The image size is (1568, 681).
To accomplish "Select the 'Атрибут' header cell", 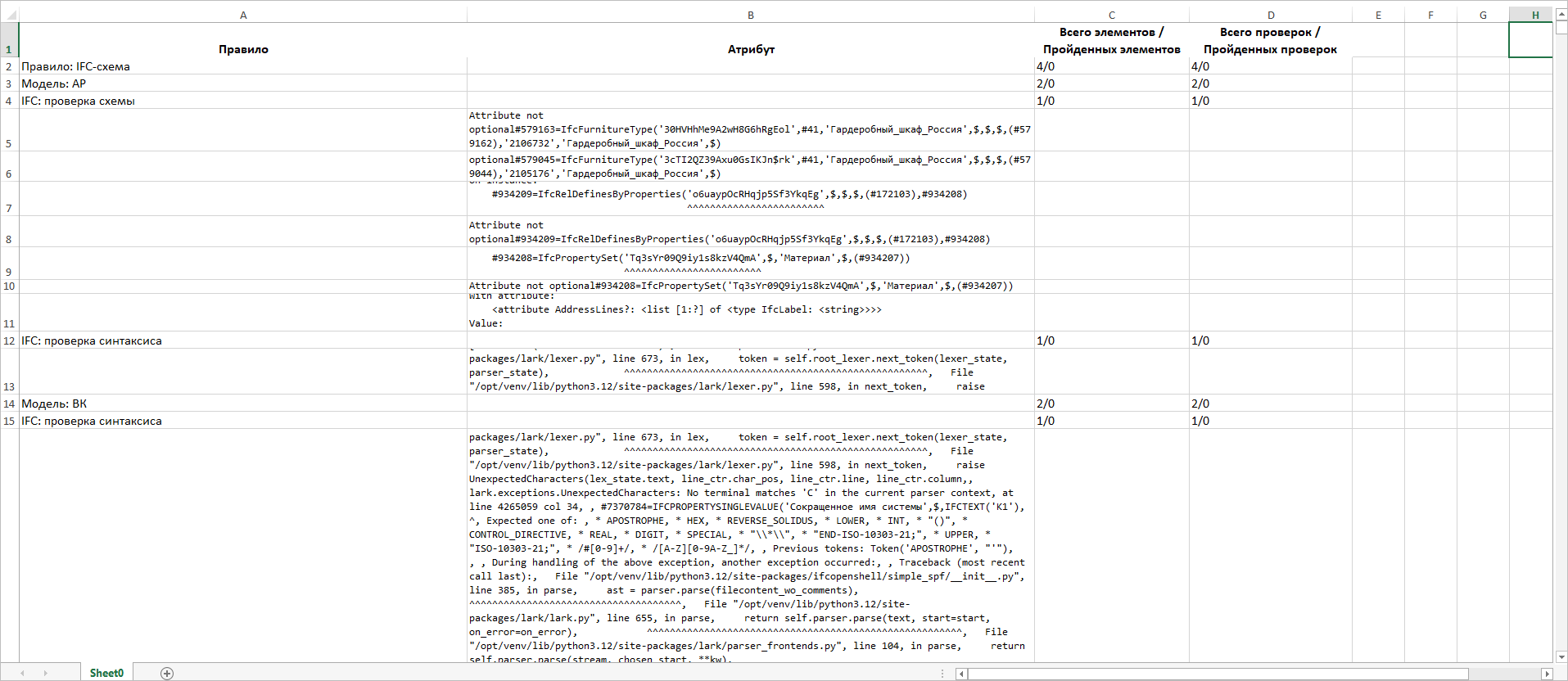I will [750, 49].
